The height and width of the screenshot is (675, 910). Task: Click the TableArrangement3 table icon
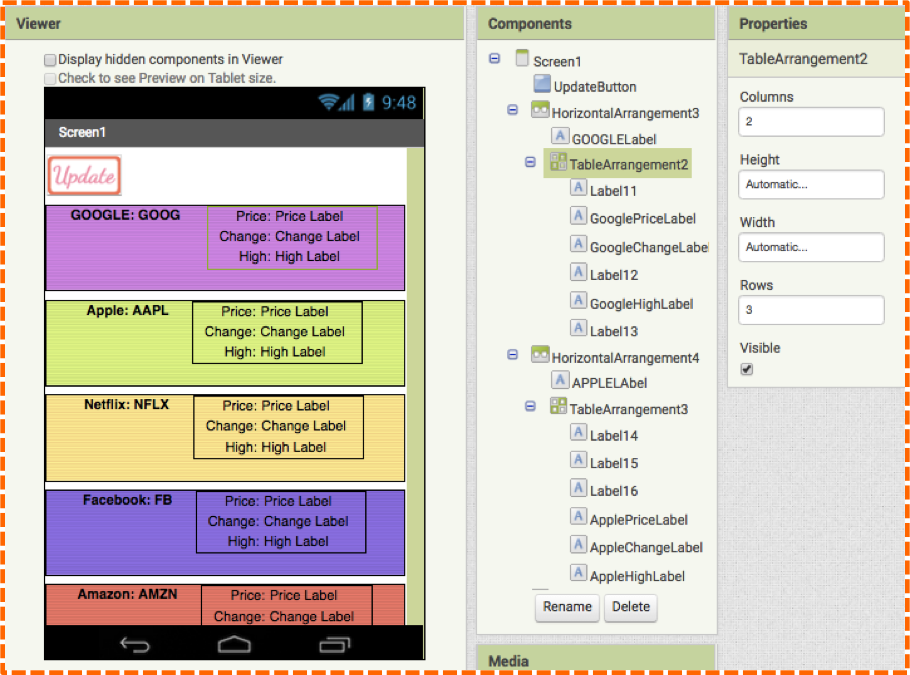pos(558,406)
